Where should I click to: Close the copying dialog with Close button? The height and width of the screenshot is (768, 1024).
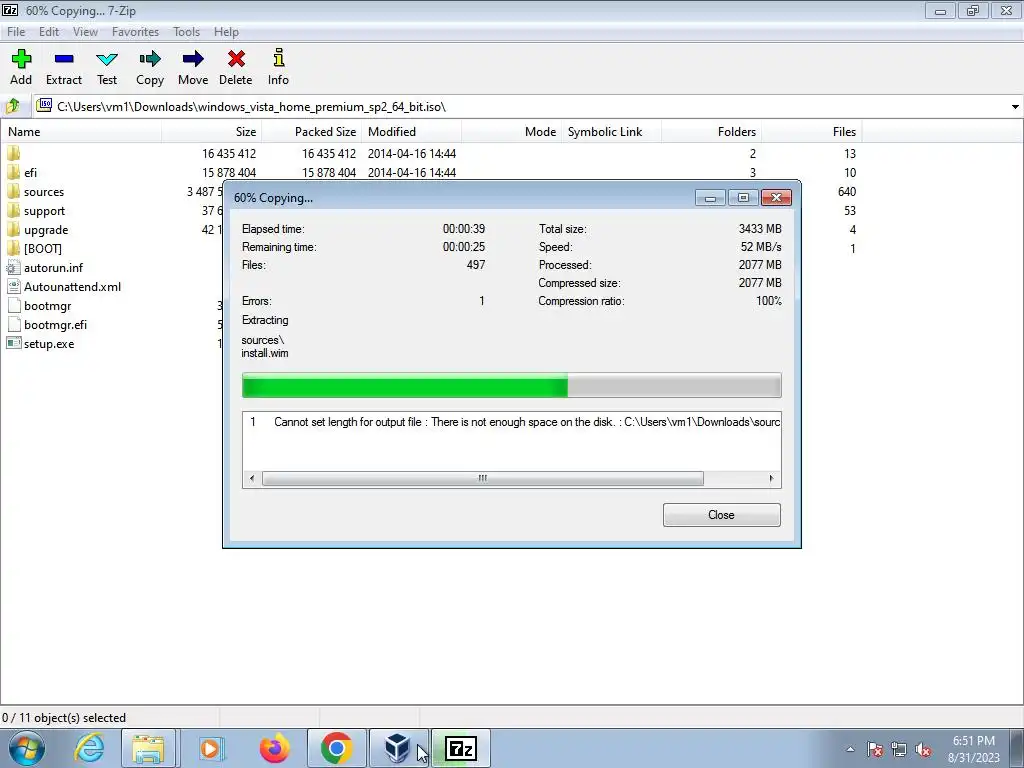click(x=722, y=515)
